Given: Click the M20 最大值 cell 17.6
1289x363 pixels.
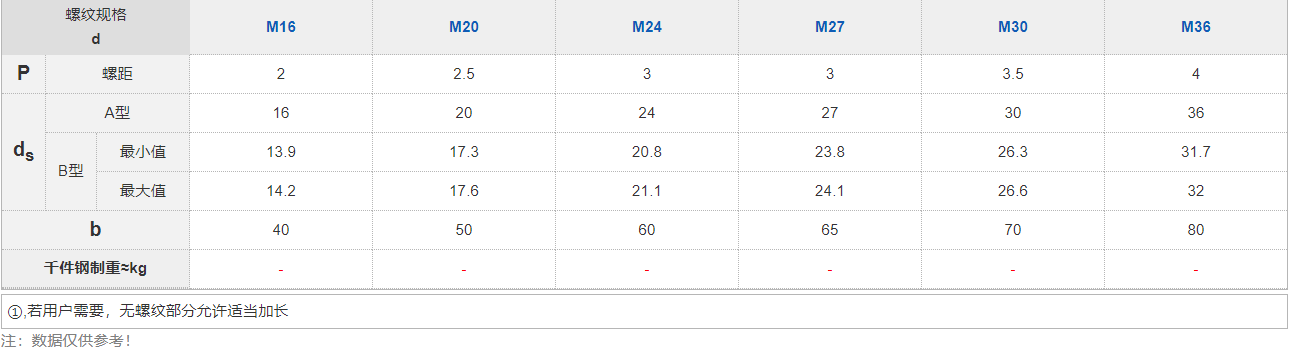Looking at the screenshot, I should click(463, 191).
